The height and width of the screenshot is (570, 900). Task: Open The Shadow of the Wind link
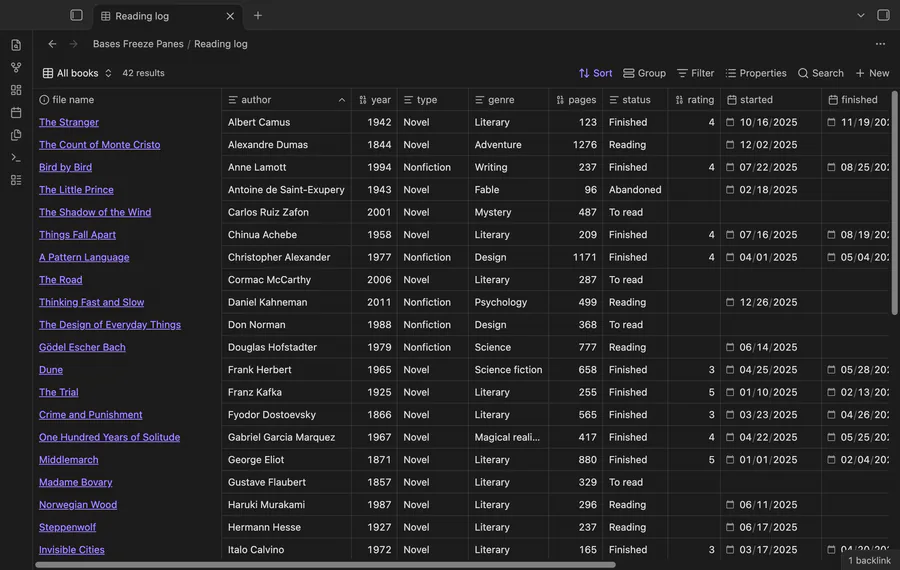click(95, 212)
